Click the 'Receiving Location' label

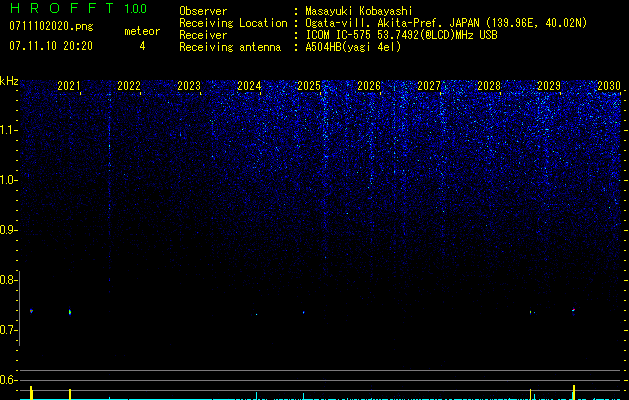coord(233,23)
